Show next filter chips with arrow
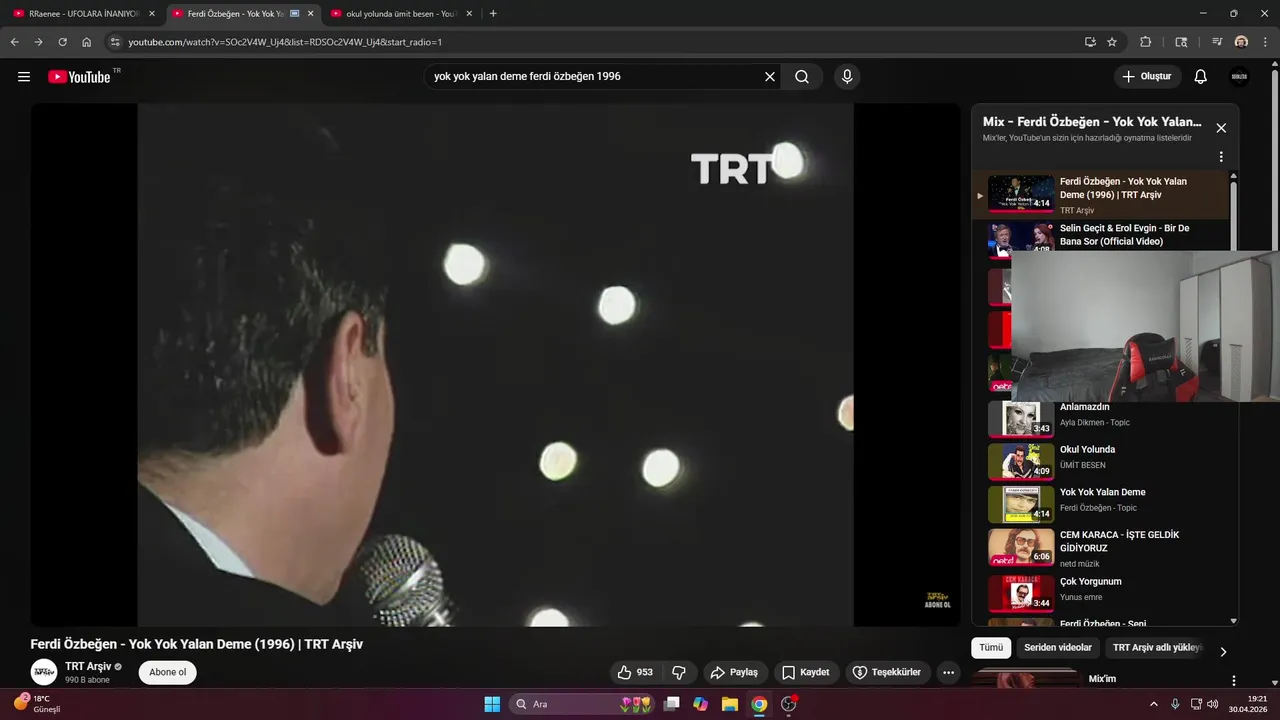The height and width of the screenshot is (720, 1280). [x=1223, y=651]
